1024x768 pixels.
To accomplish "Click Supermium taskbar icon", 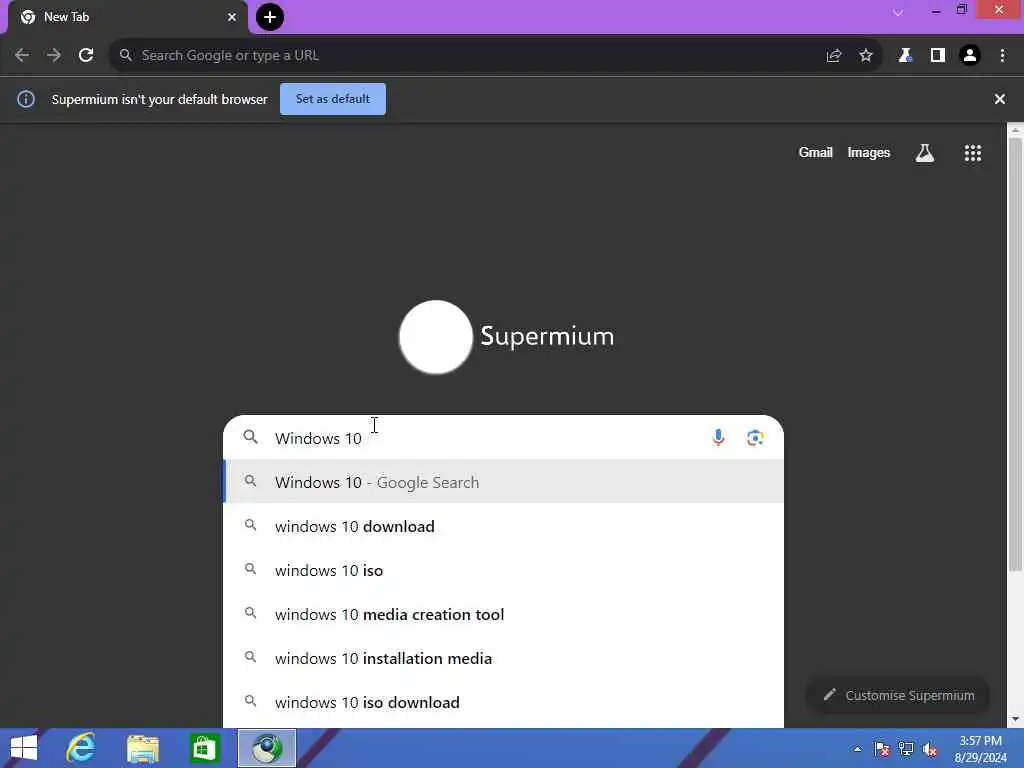I will point(266,748).
